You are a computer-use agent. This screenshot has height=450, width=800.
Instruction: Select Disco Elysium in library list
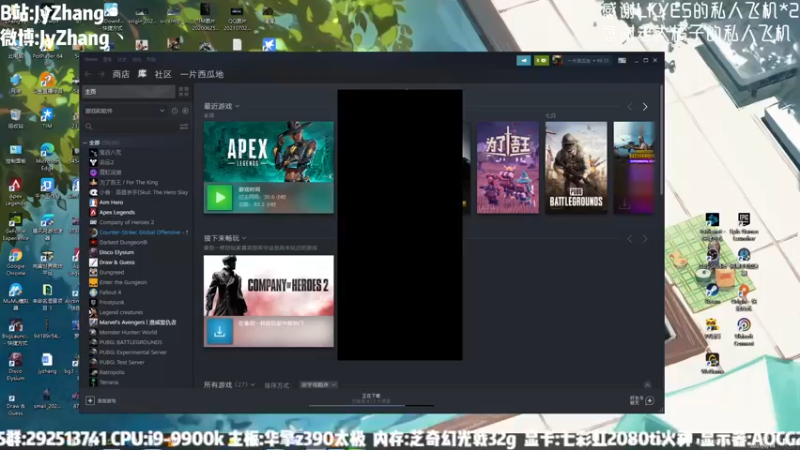pyautogui.click(x=116, y=252)
